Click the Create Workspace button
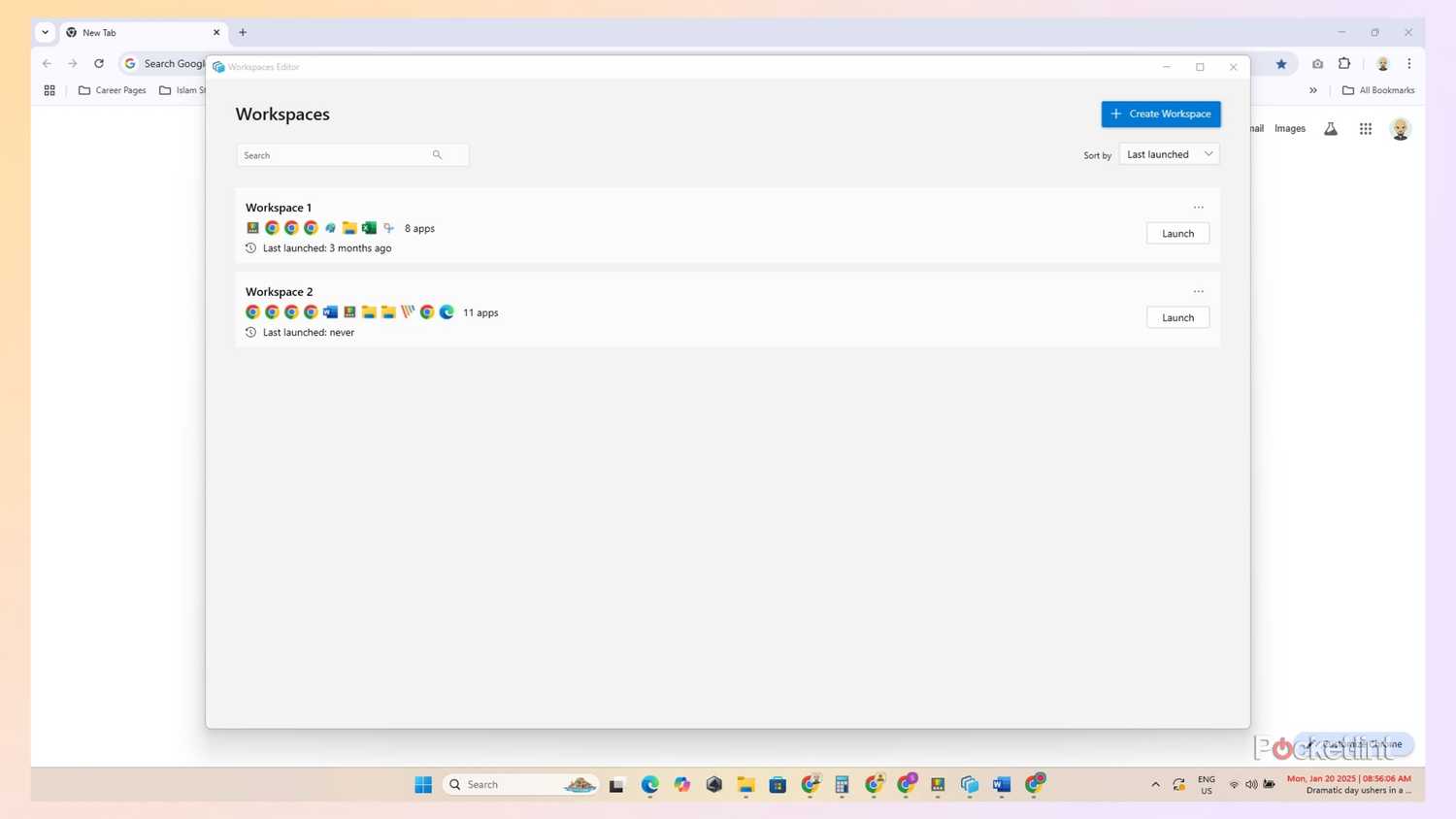 click(1160, 115)
